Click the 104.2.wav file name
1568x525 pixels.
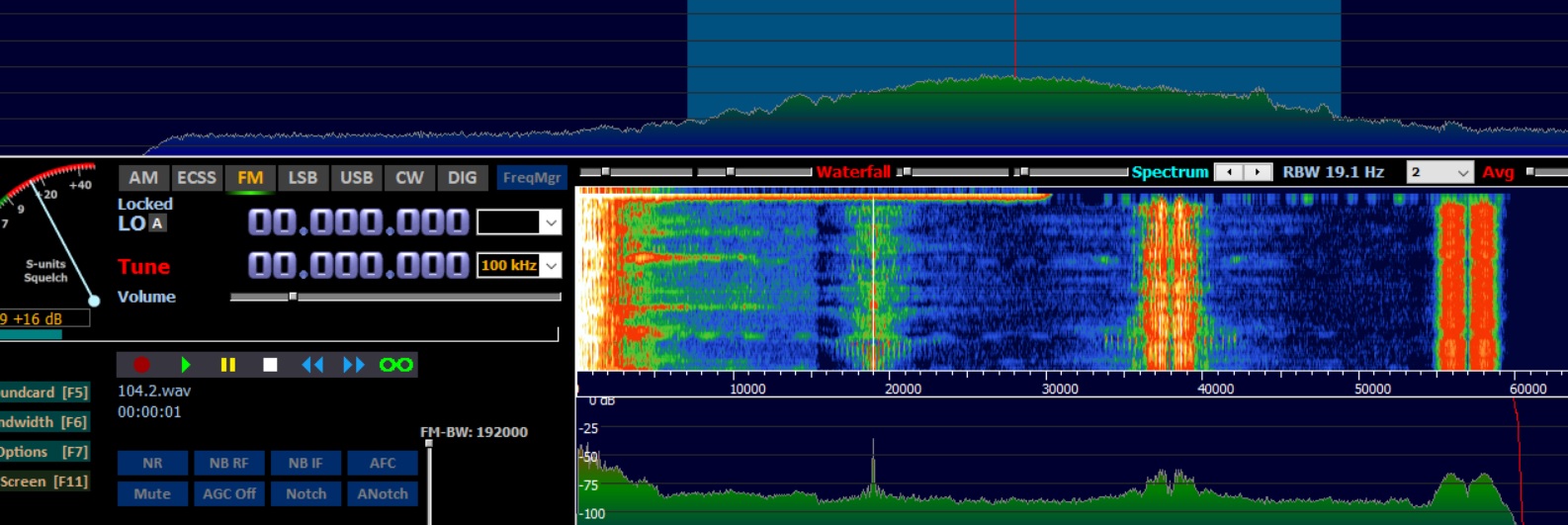click(x=154, y=392)
